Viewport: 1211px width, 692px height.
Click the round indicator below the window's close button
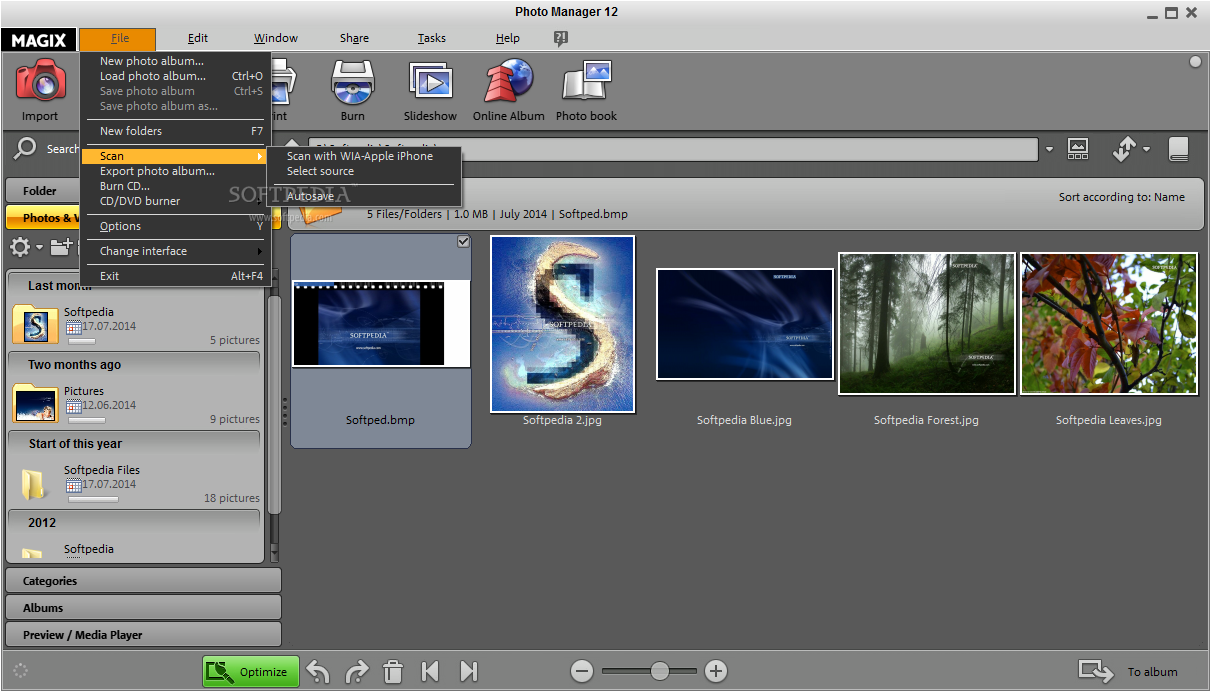1195,62
